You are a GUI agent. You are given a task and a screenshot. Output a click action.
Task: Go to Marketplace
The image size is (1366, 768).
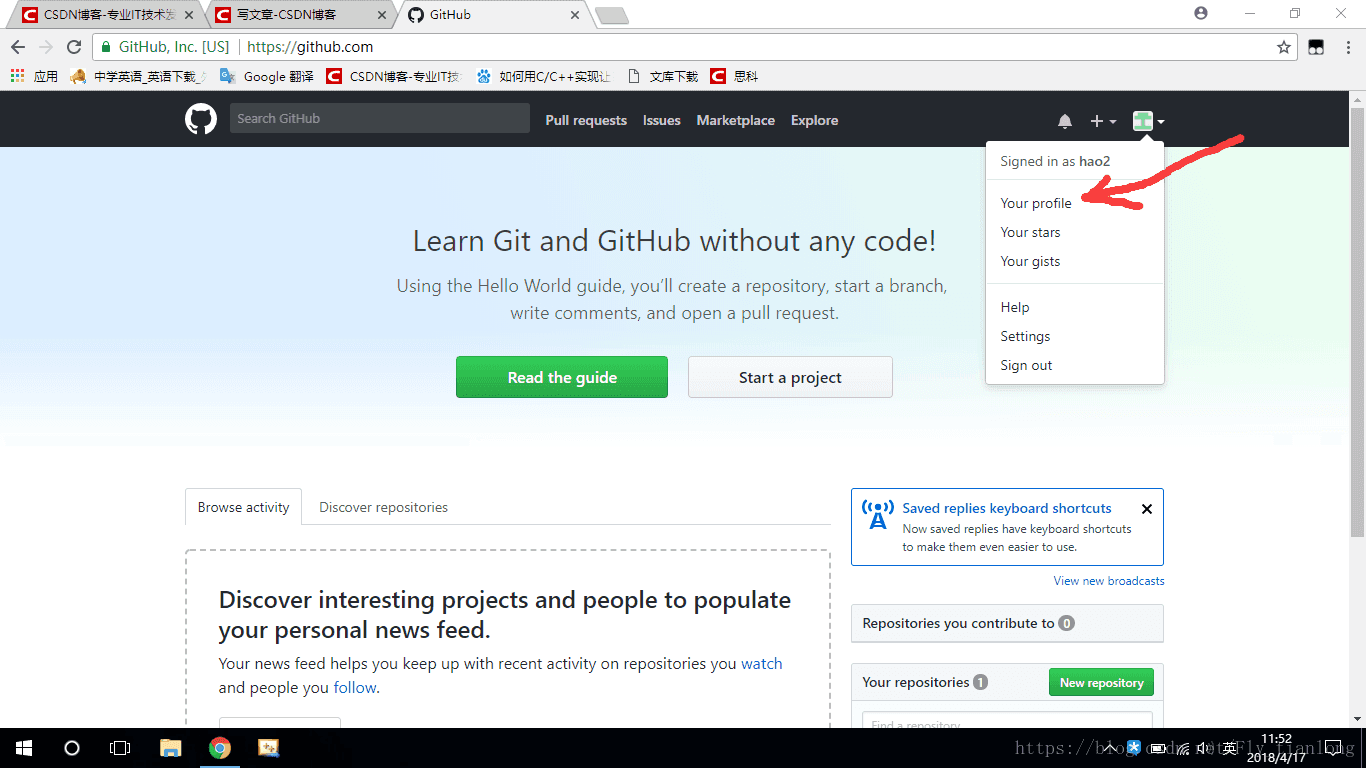pyautogui.click(x=735, y=120)
